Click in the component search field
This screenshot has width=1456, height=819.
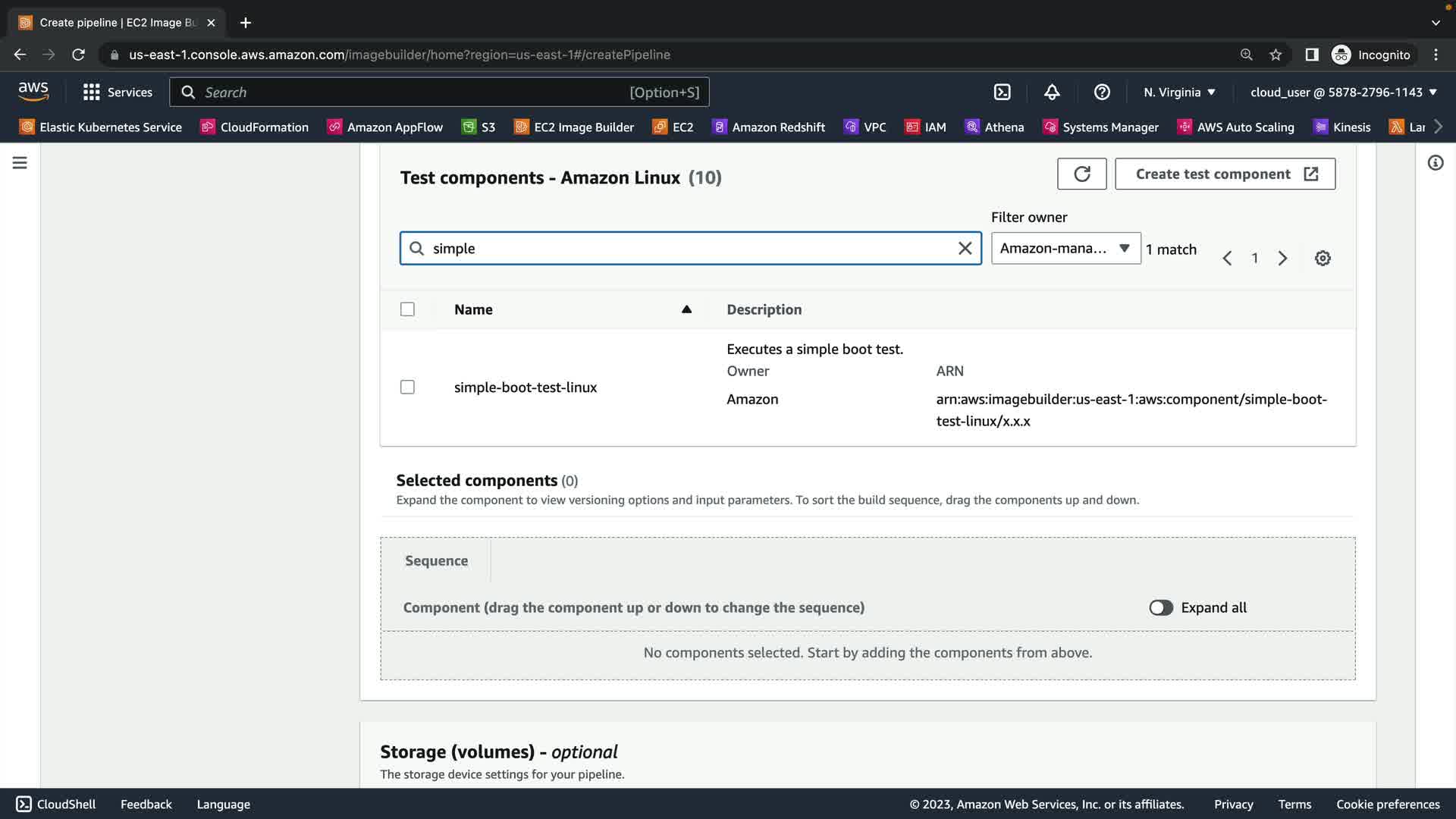(x=682, y=249)
